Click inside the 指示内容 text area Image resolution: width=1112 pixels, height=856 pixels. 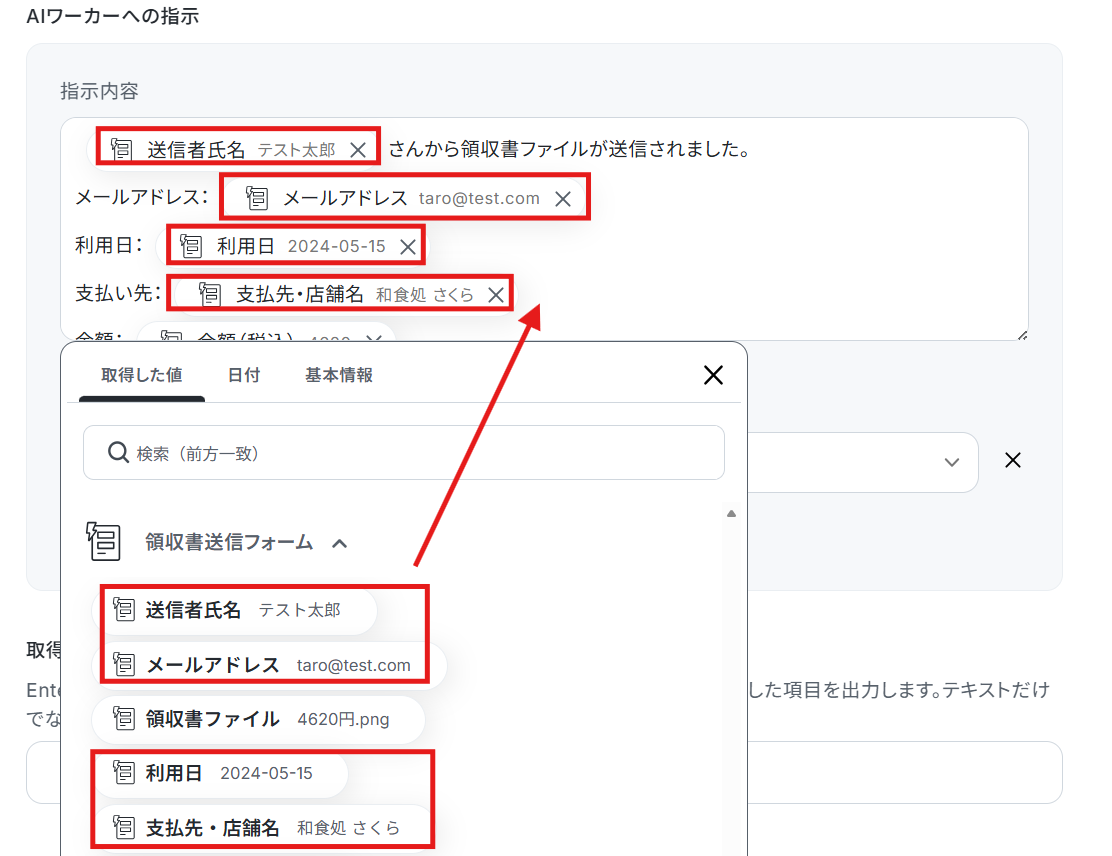(544, 228)
